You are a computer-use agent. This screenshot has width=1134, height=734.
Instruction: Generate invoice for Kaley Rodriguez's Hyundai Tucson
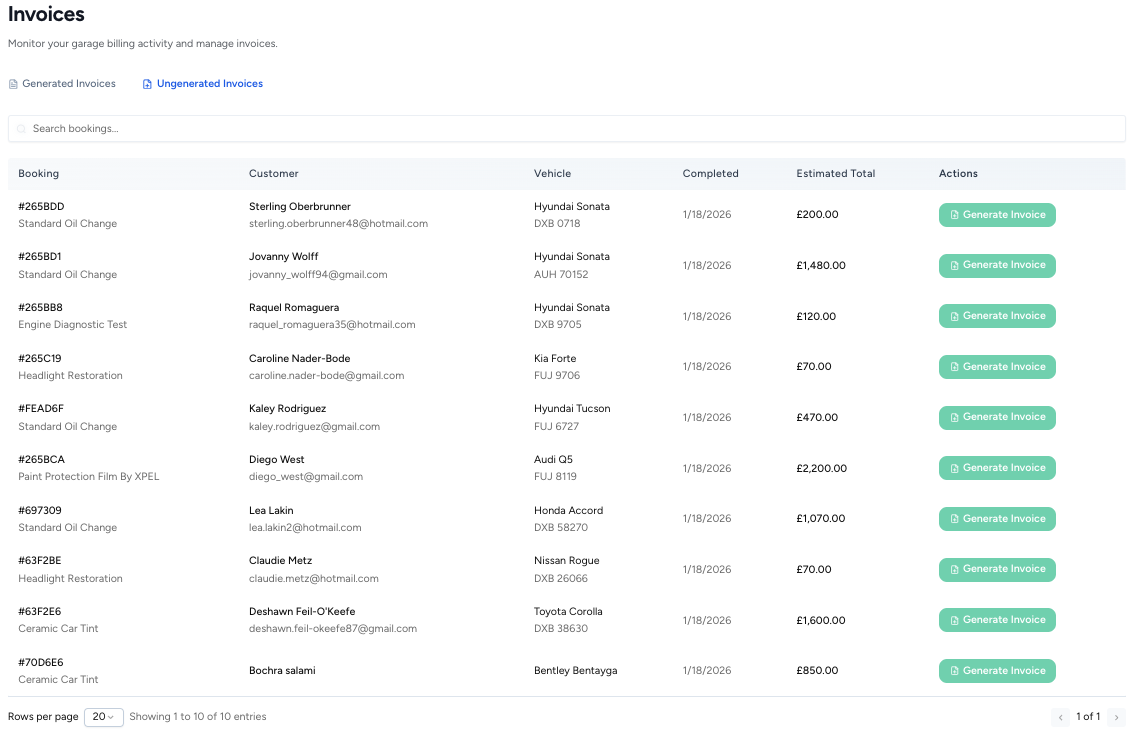point(997,417)
